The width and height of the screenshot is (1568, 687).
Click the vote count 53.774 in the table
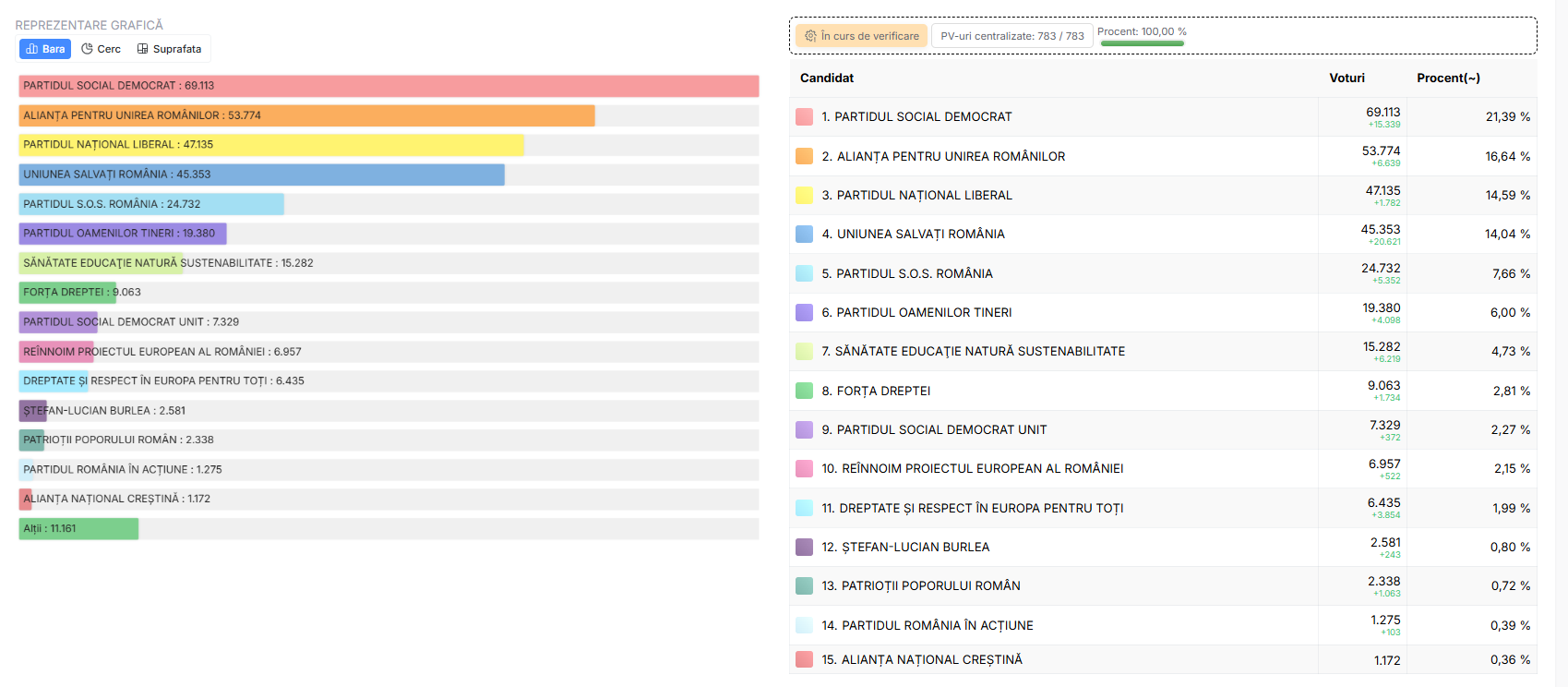tap(1382, 151)
